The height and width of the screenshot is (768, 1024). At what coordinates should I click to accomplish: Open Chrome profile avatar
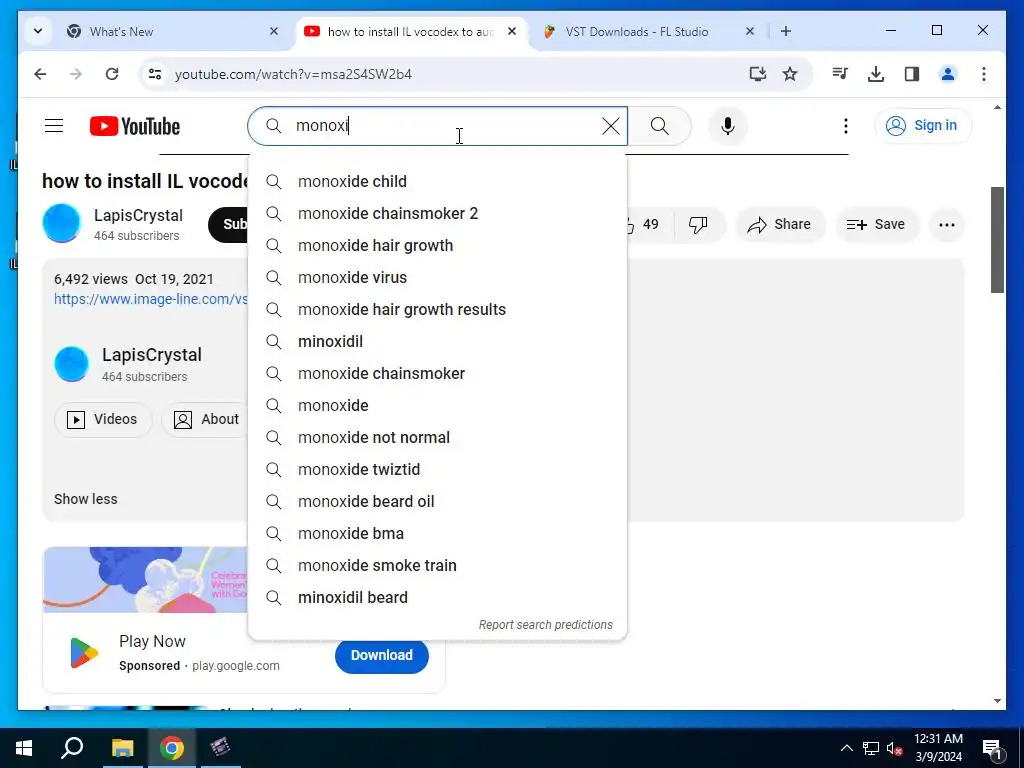point(948,74)
